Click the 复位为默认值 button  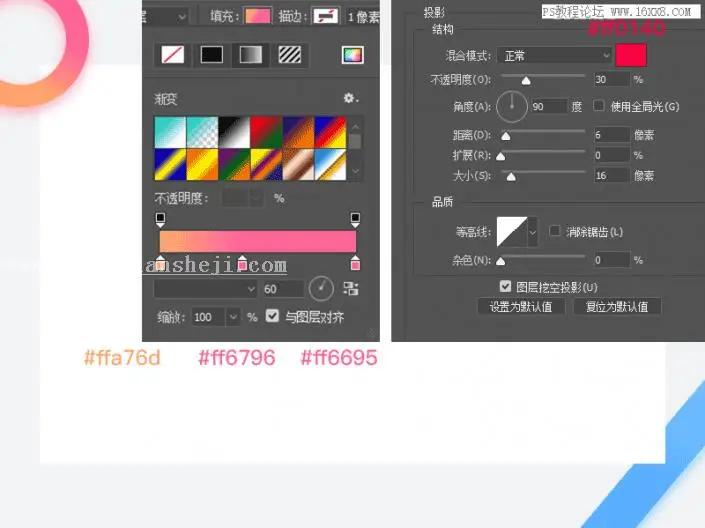617,307
